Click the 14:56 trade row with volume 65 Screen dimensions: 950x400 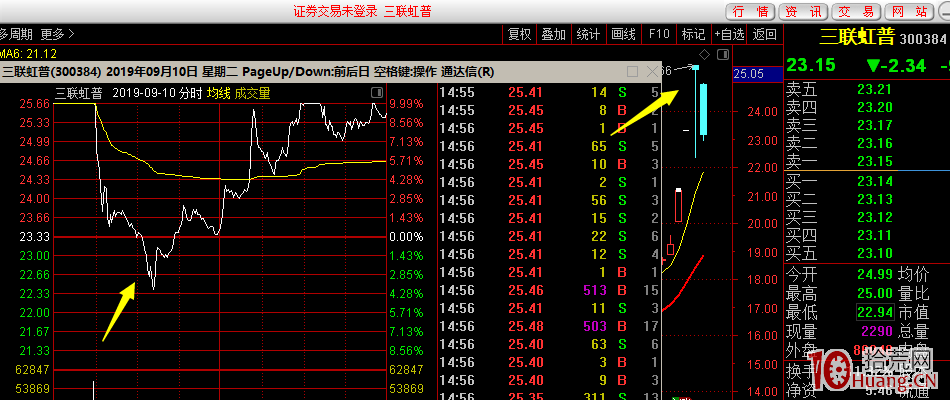(x=549, y=146)
